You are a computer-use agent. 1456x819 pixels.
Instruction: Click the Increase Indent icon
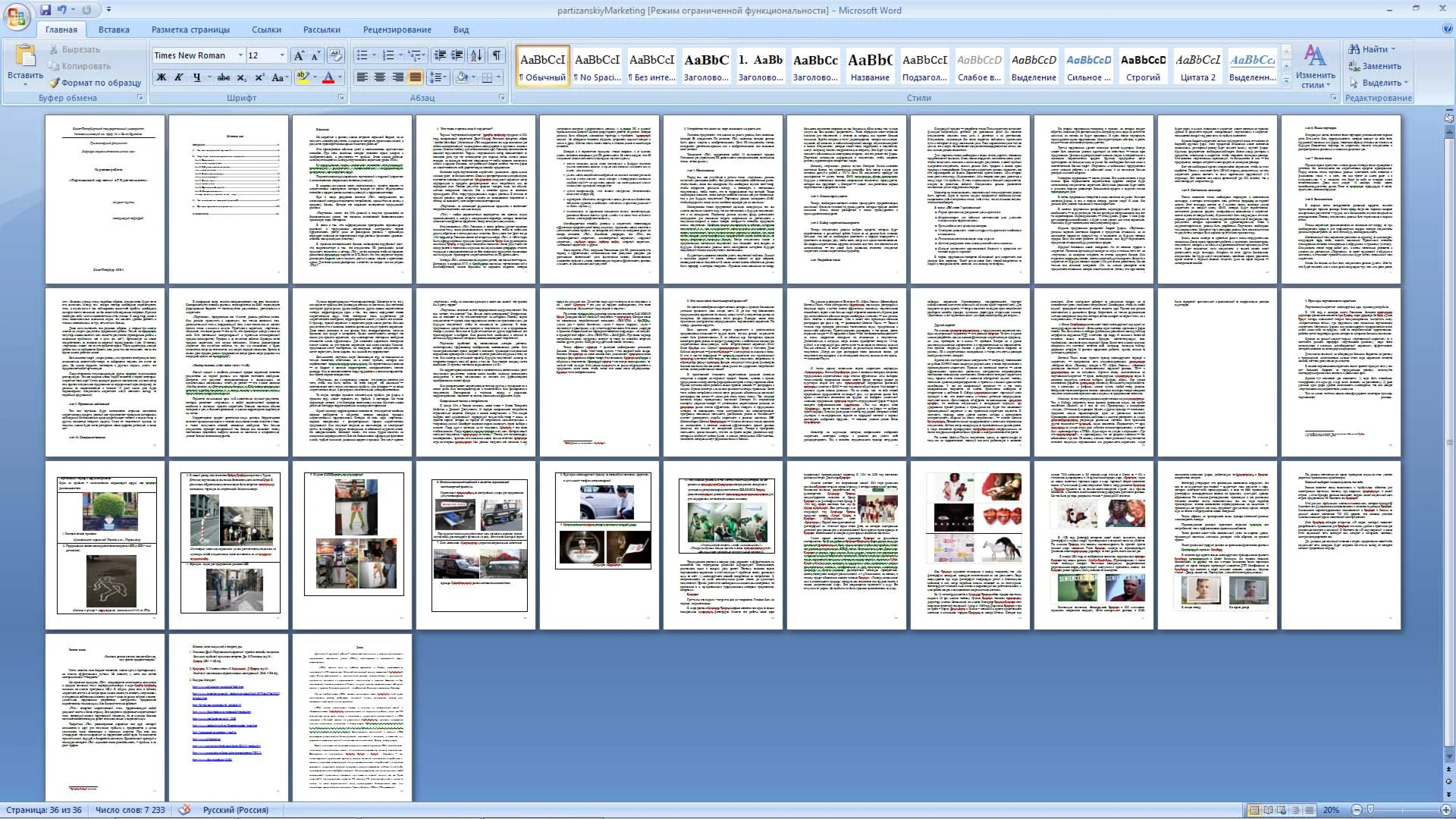[x=457, y=55]
